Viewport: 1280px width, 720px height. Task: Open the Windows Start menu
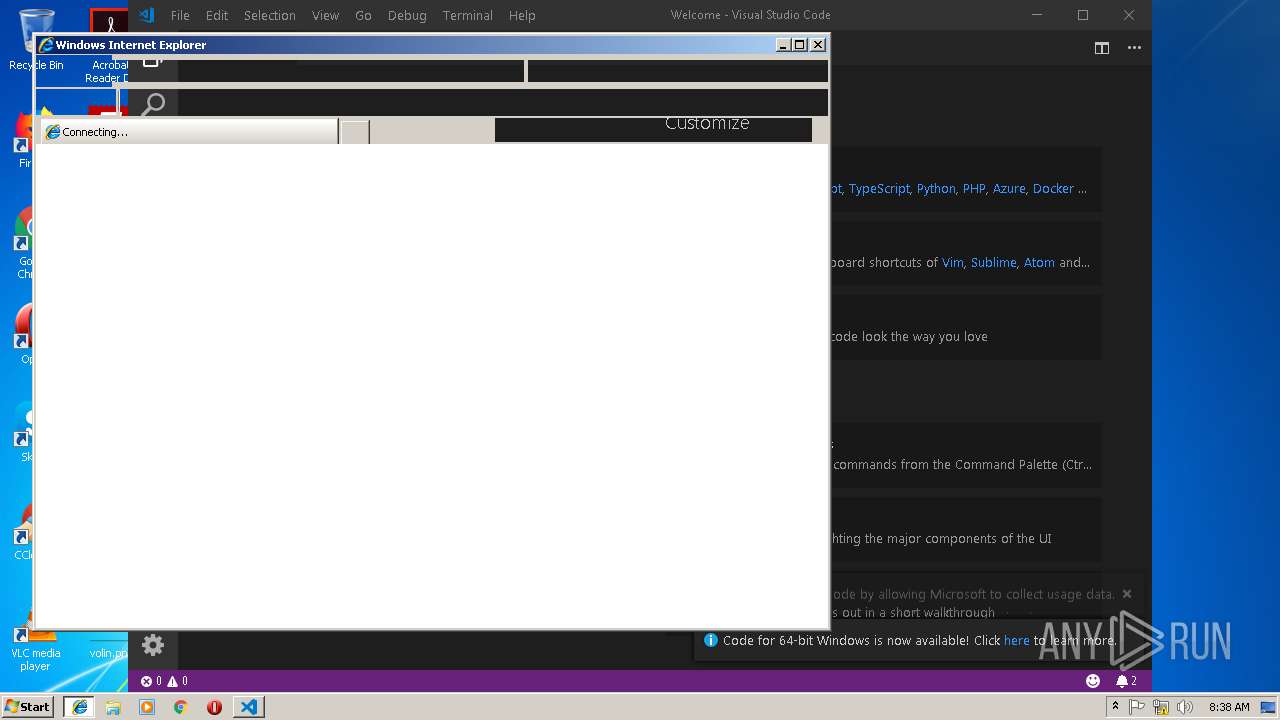28,706
